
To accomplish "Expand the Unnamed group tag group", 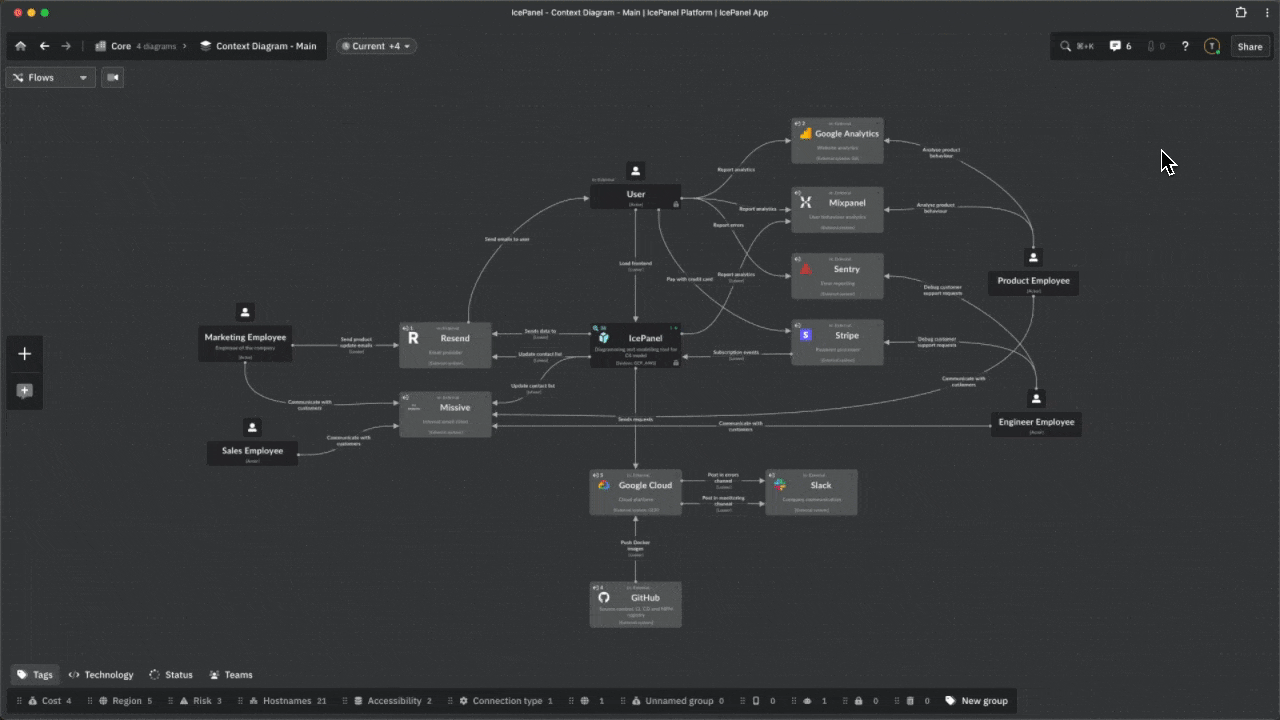I will click(x=678, y=701).
